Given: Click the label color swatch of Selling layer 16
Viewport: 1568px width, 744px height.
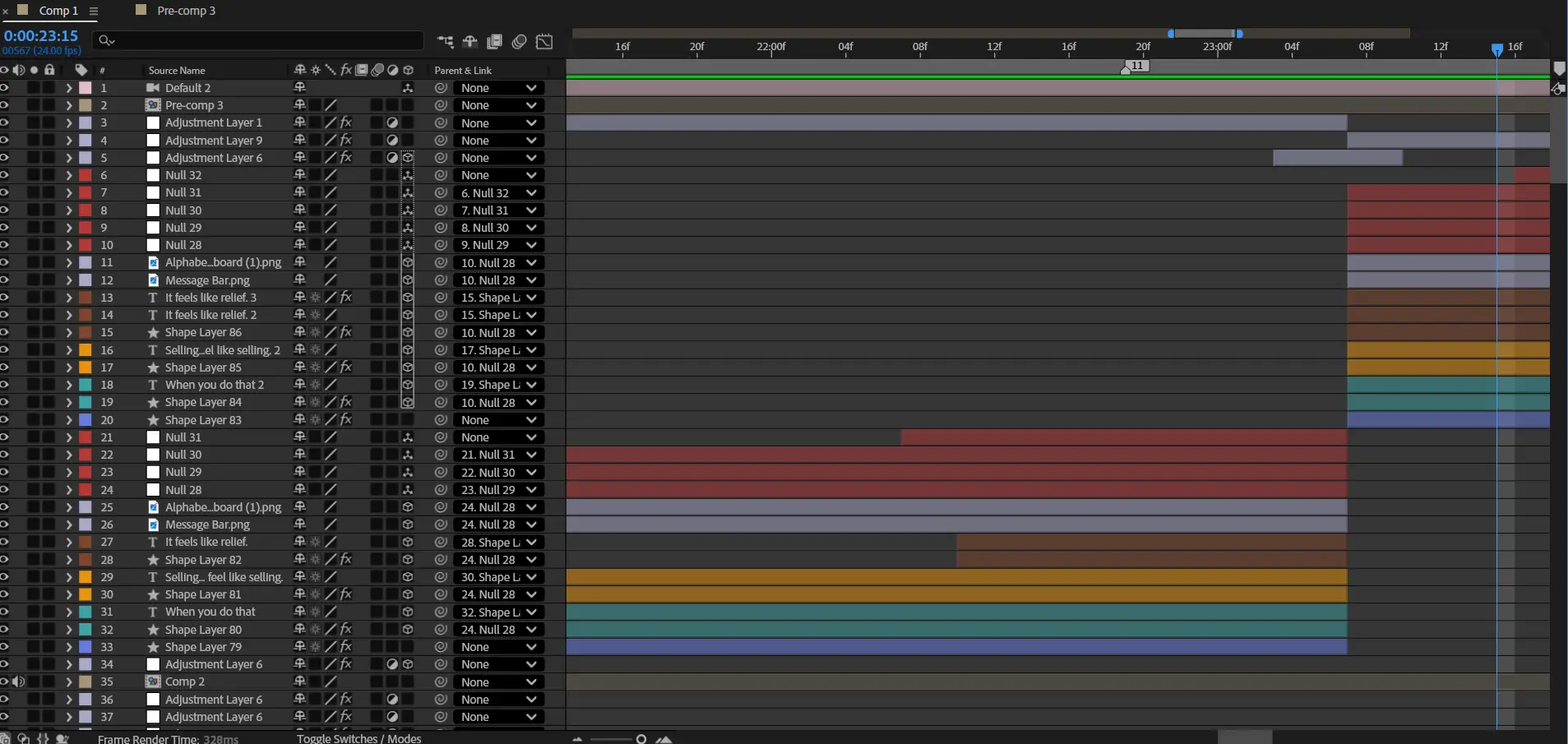Looking at the screenshot, I should (x=86, y=350).
